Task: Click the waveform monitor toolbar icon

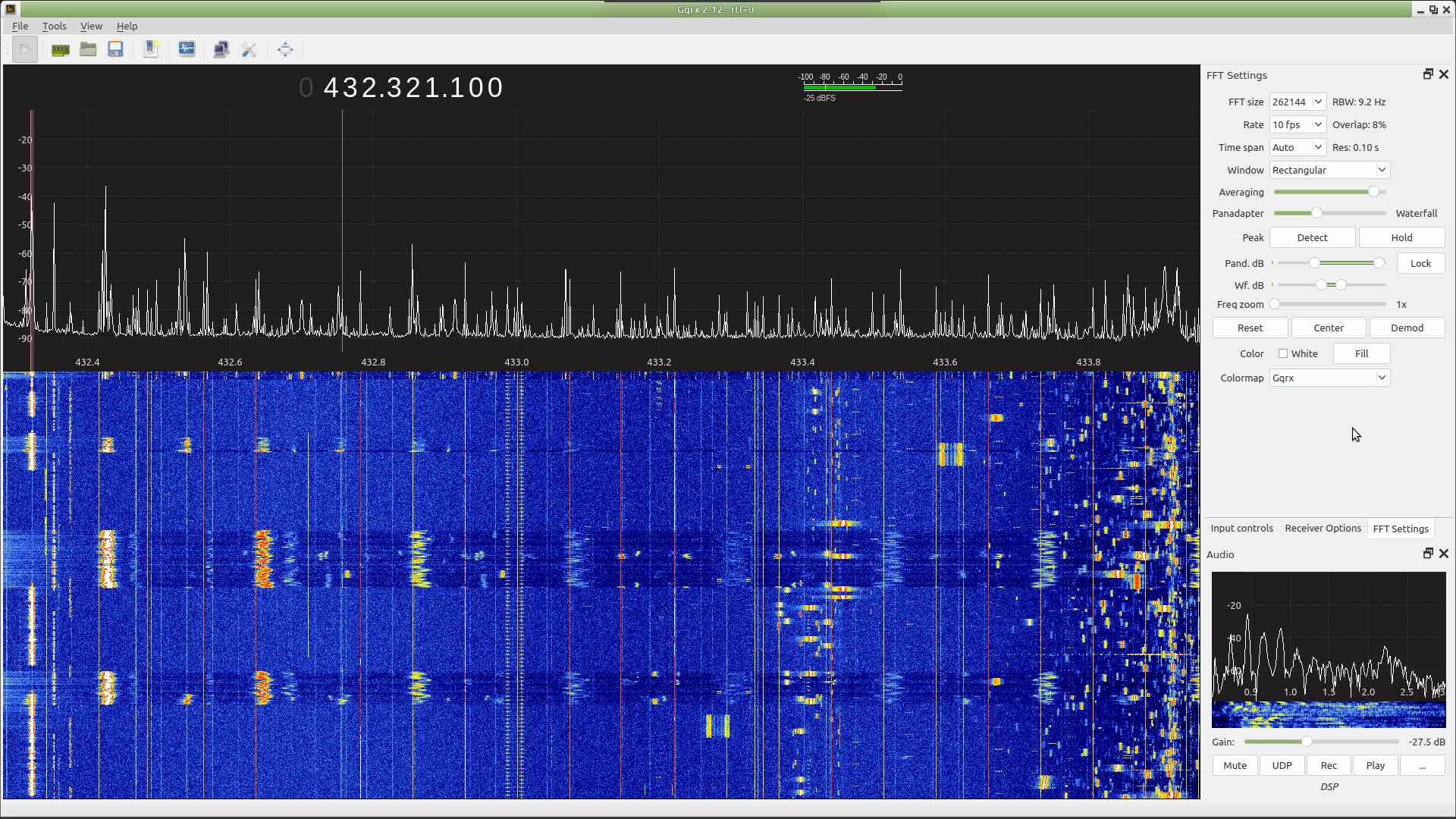Action: tap(187, 50)
